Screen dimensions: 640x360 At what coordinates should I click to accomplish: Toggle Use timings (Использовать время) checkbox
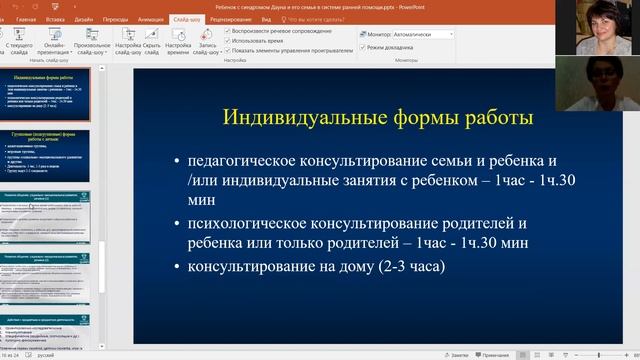228,41
